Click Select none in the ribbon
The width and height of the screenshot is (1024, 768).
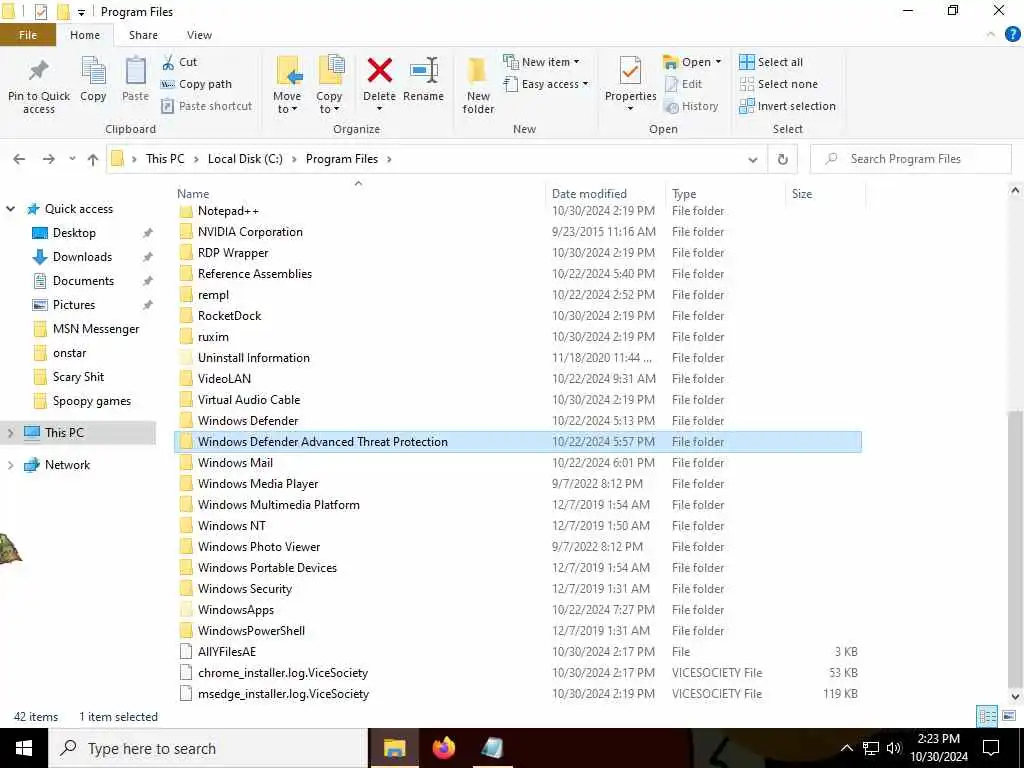point(778,84)
